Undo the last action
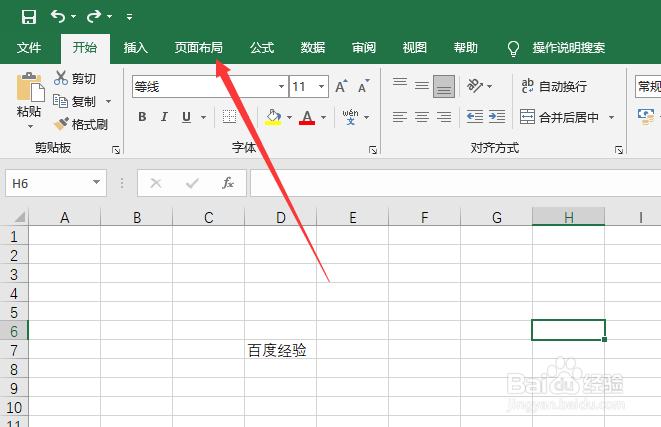 (x=58, y=16)
